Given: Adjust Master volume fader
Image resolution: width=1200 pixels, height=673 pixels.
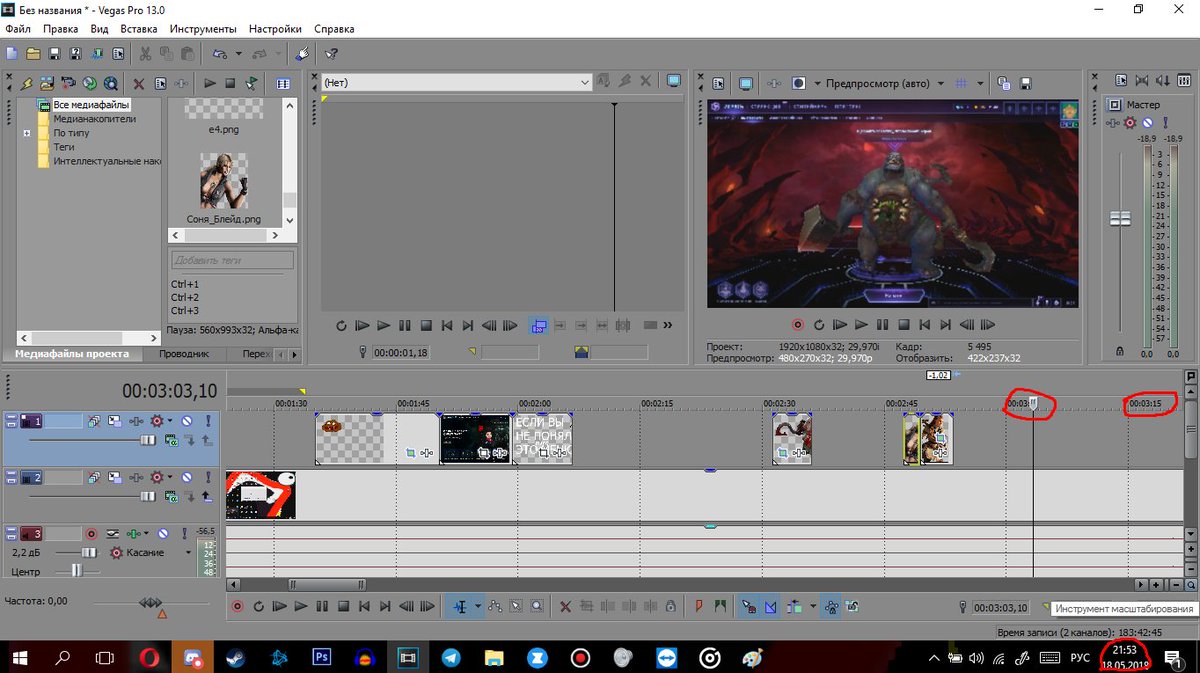Looking at the screenshot, I should 1120,218.
